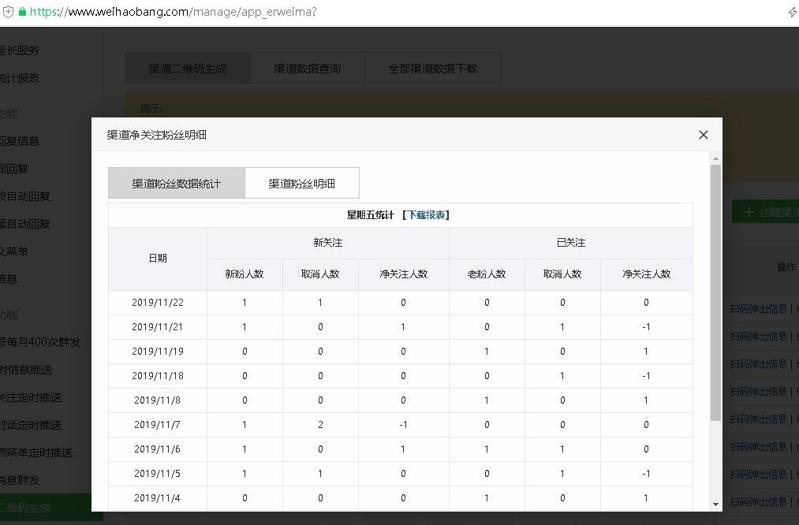
Task: Click the 新粉人数 column header
Action: click(x=245, y=274)
